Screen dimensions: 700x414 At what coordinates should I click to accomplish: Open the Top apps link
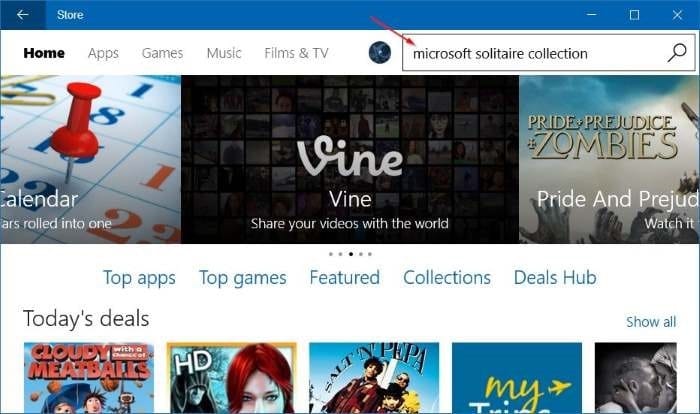tap(139, 278)
